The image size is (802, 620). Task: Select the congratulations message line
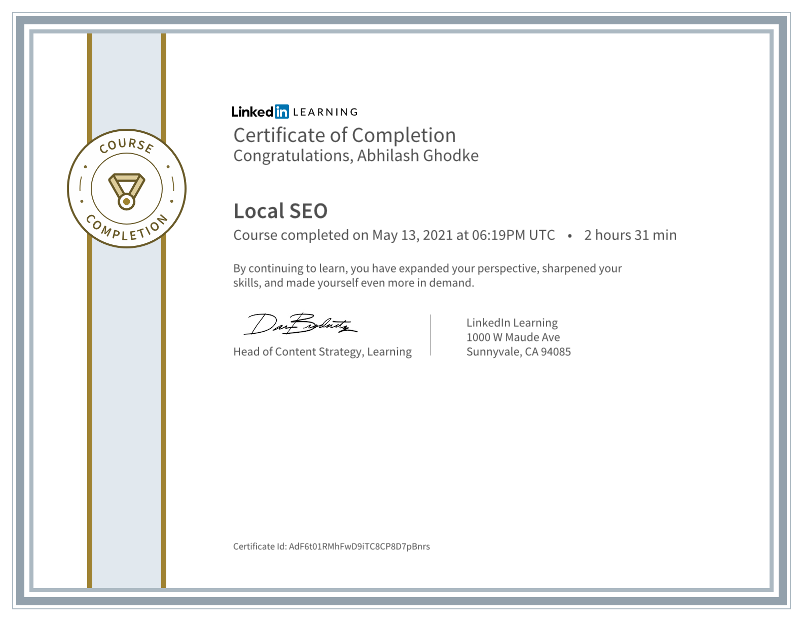click(x=355, y=155)
